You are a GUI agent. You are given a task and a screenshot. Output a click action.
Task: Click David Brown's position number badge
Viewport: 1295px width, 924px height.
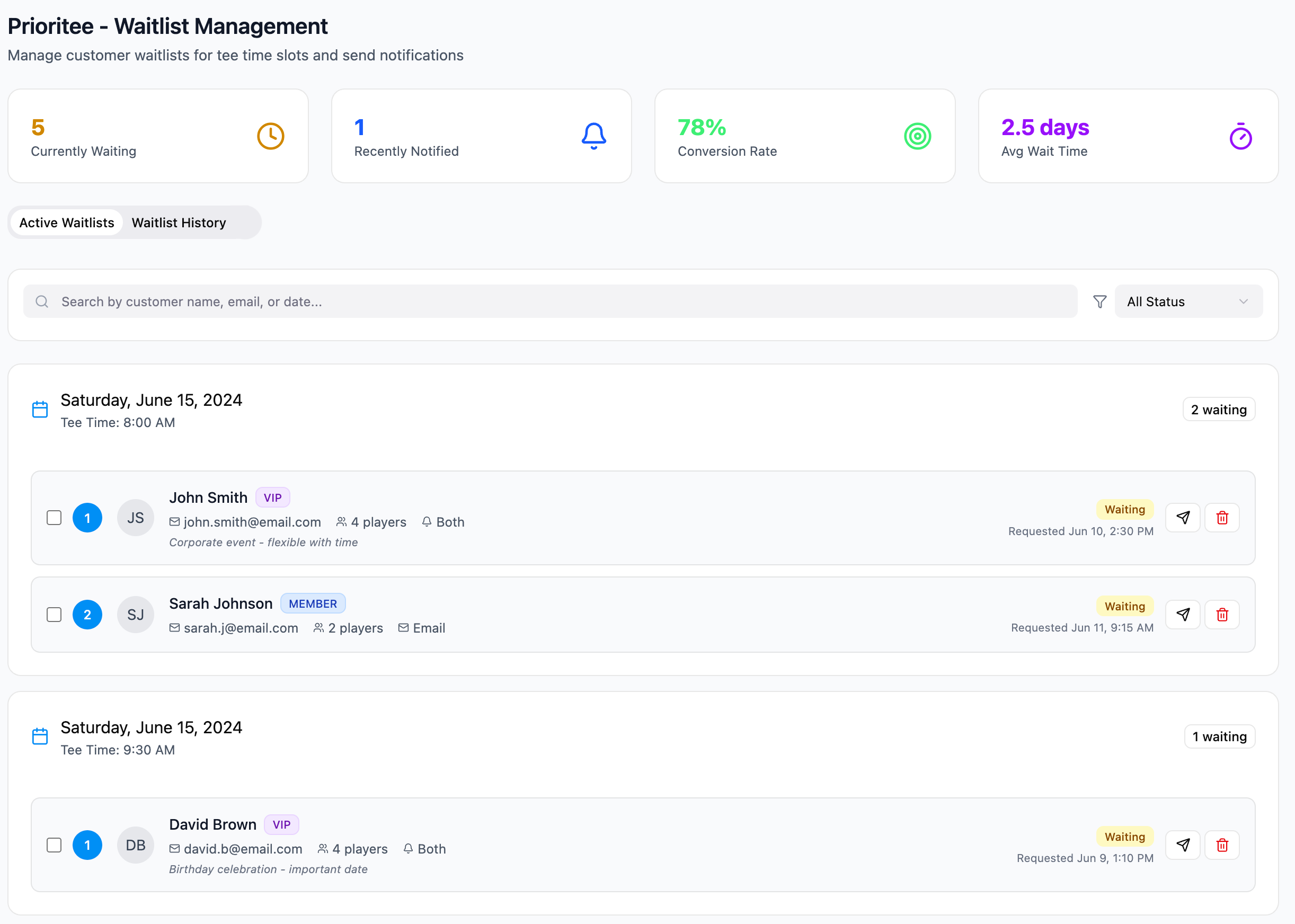click(87, 845)
